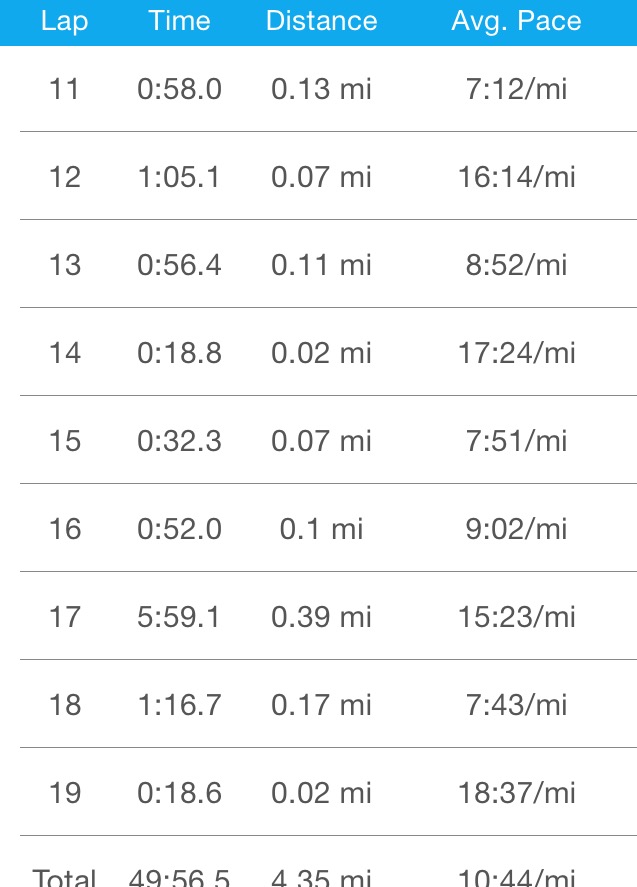This screenshot has width=637, height=887.
Task: Tap the 0.1 mi distance for lap 16
Action: (321, 529)
